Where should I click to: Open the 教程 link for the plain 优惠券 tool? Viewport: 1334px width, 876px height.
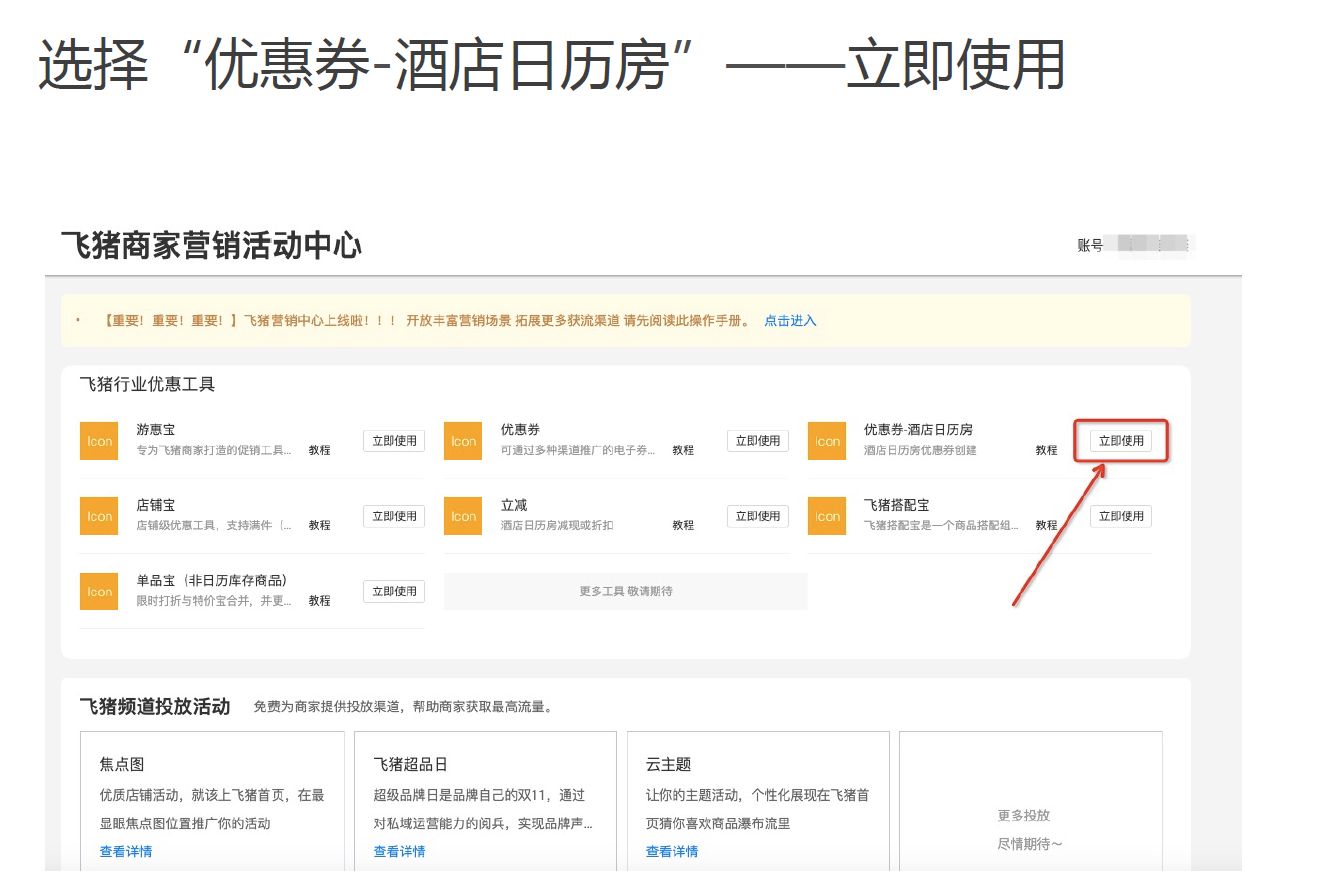point(683,450)
